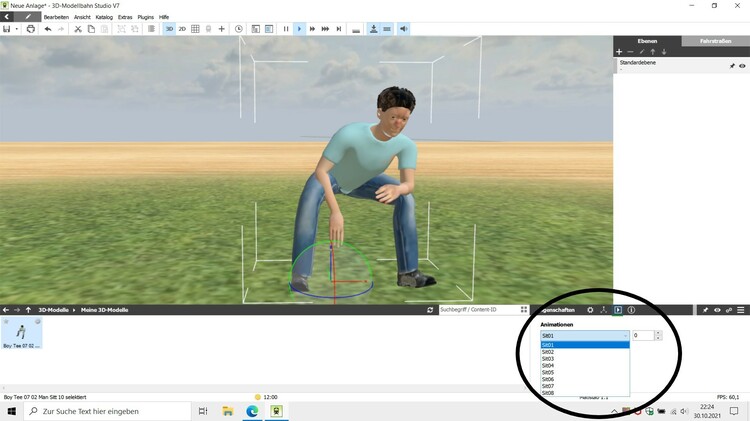This screenshot has width=750, height=421.
Task: Select Sit07 in the animation list
Action: (585, 386)
